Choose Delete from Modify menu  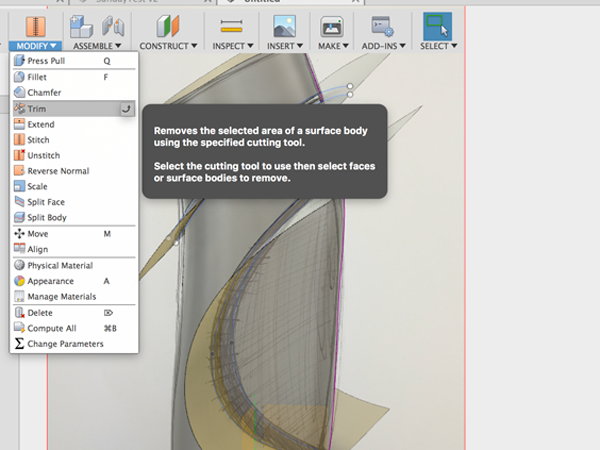pyautogui.click(x=74, y=313)
